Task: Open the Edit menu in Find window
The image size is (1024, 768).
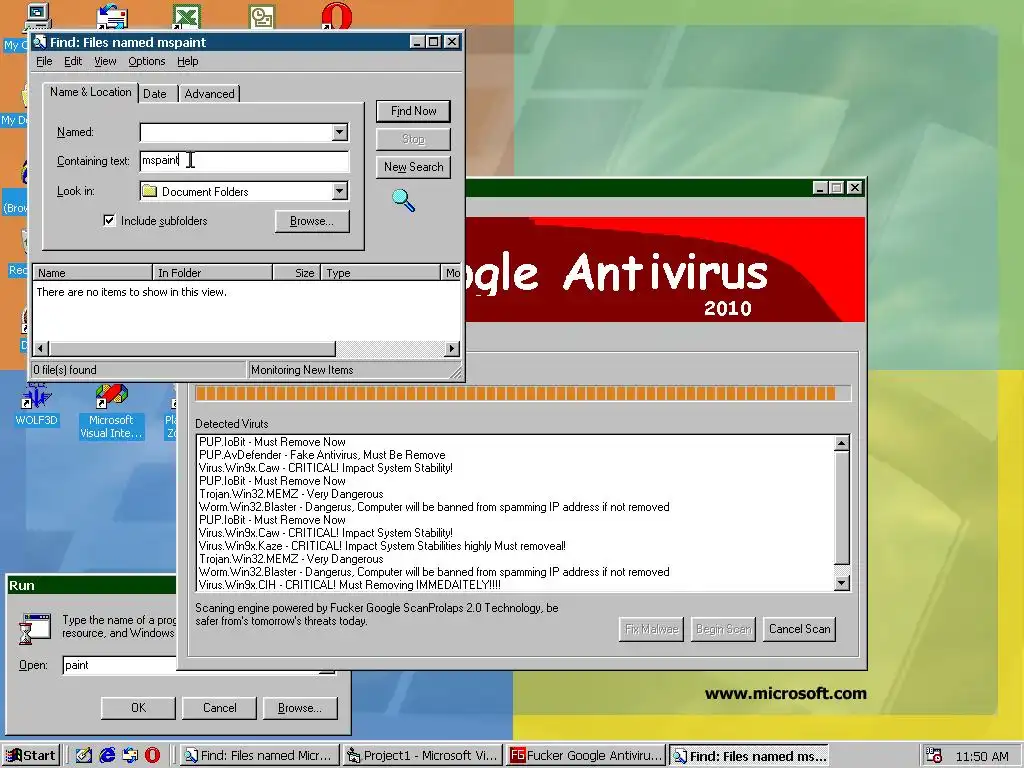Action: point(72,61)
